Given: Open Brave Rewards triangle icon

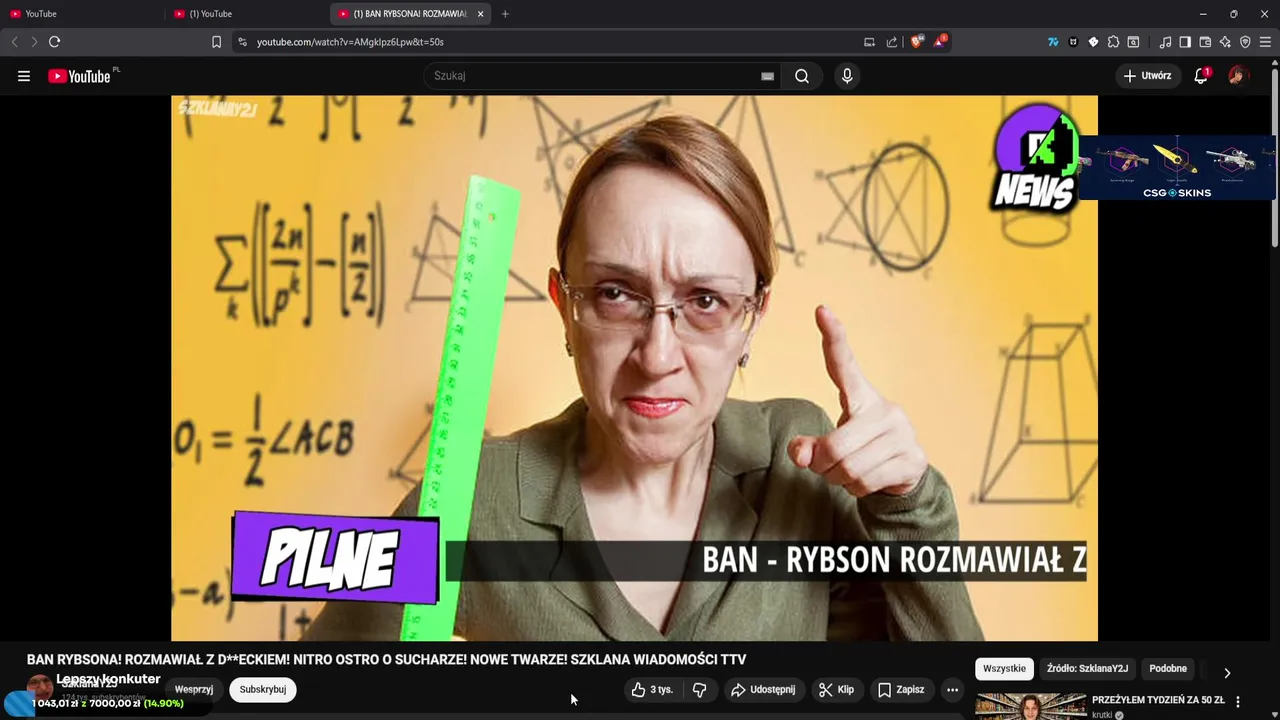Looking at the screenshot, I should click(x=940, y=42).
